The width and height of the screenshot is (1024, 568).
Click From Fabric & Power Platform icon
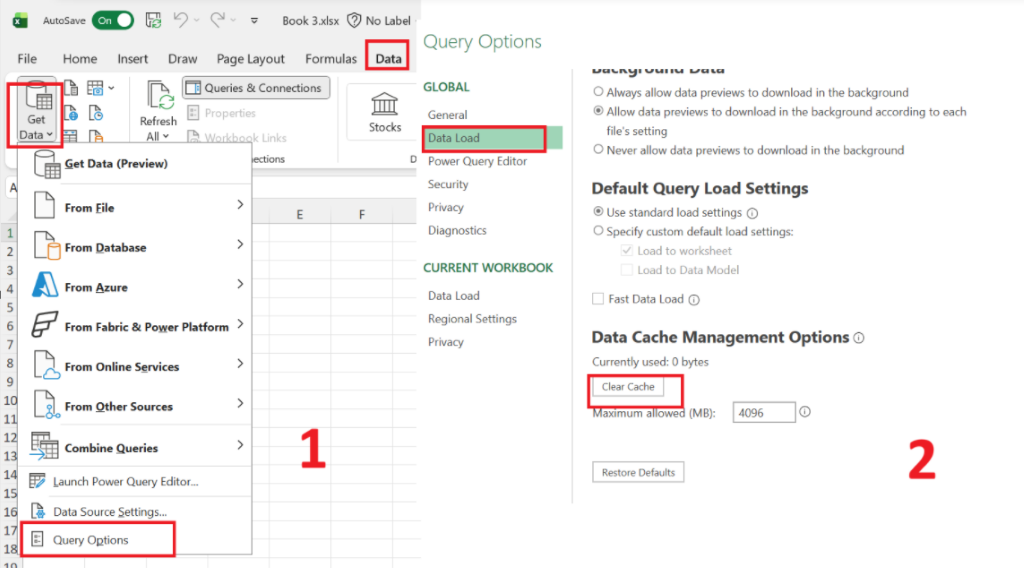[44, 324]
